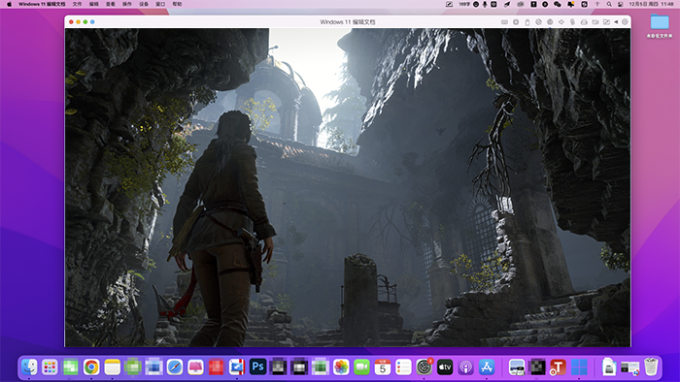680x382 pixels.
Task: Click the date and time in menu bar
Action: pyautogui.click(x=651, y=4)
